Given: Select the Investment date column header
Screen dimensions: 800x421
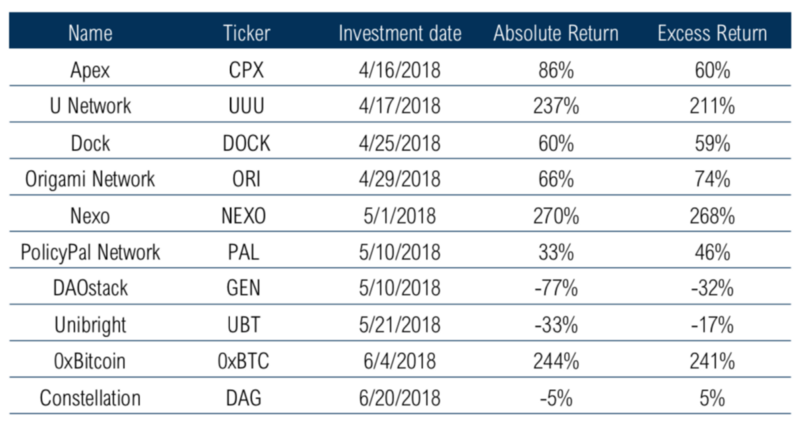Looking at the screenshot, I should tap(400, 34).
